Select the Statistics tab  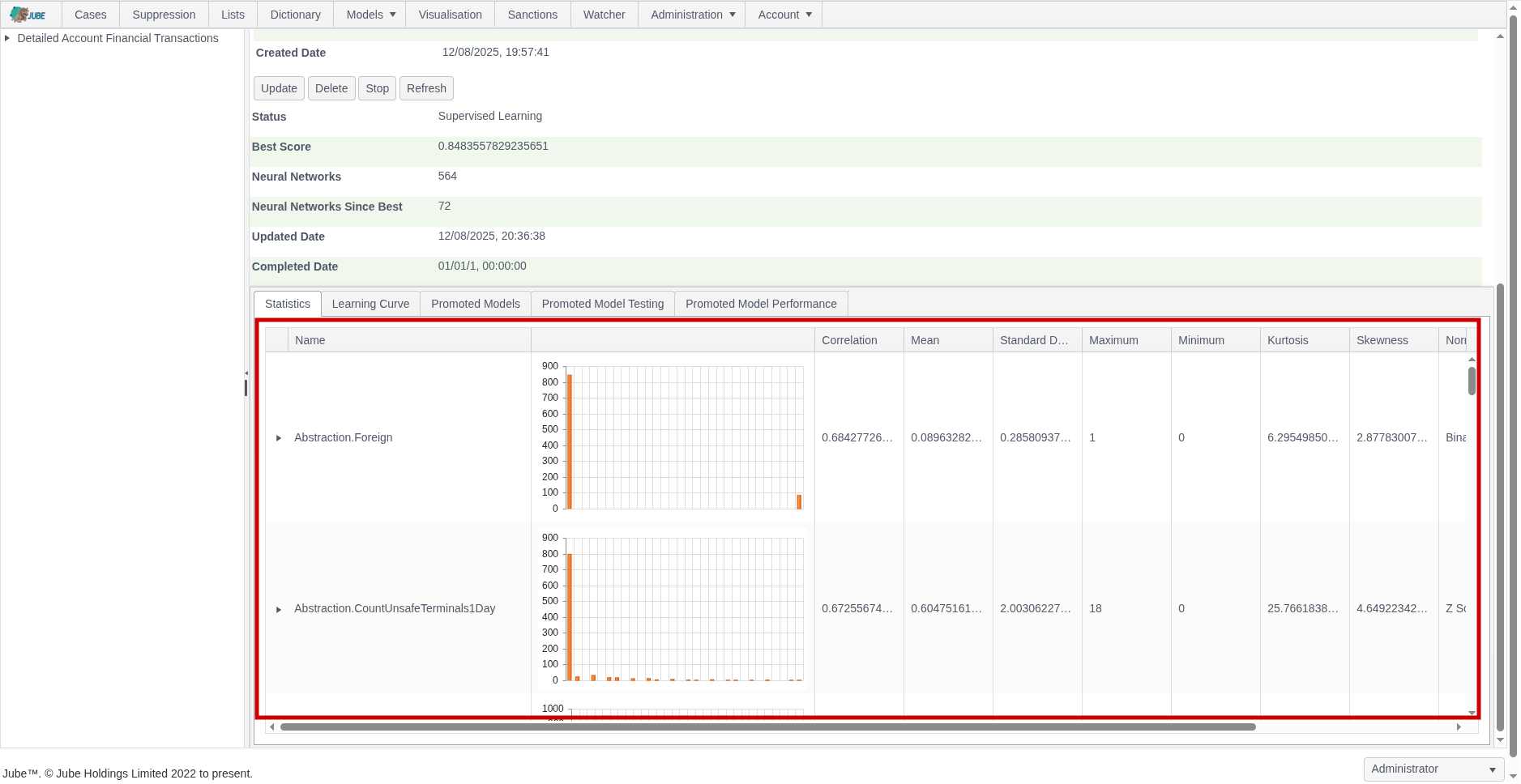[x=288, y=304]
